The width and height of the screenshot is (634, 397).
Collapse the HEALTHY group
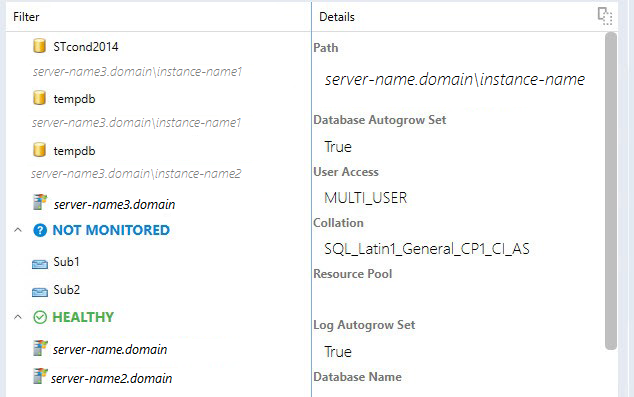click(x=18, y=317)
